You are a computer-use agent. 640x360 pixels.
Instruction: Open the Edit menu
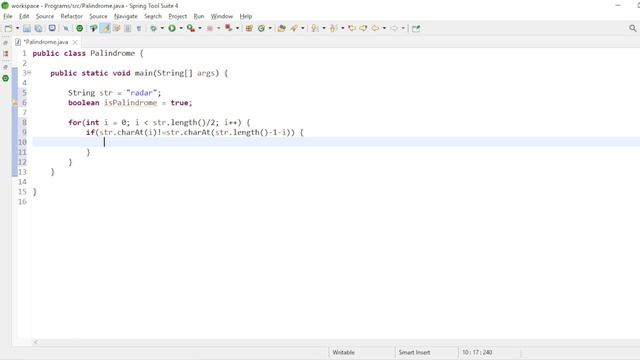[24, 16]
